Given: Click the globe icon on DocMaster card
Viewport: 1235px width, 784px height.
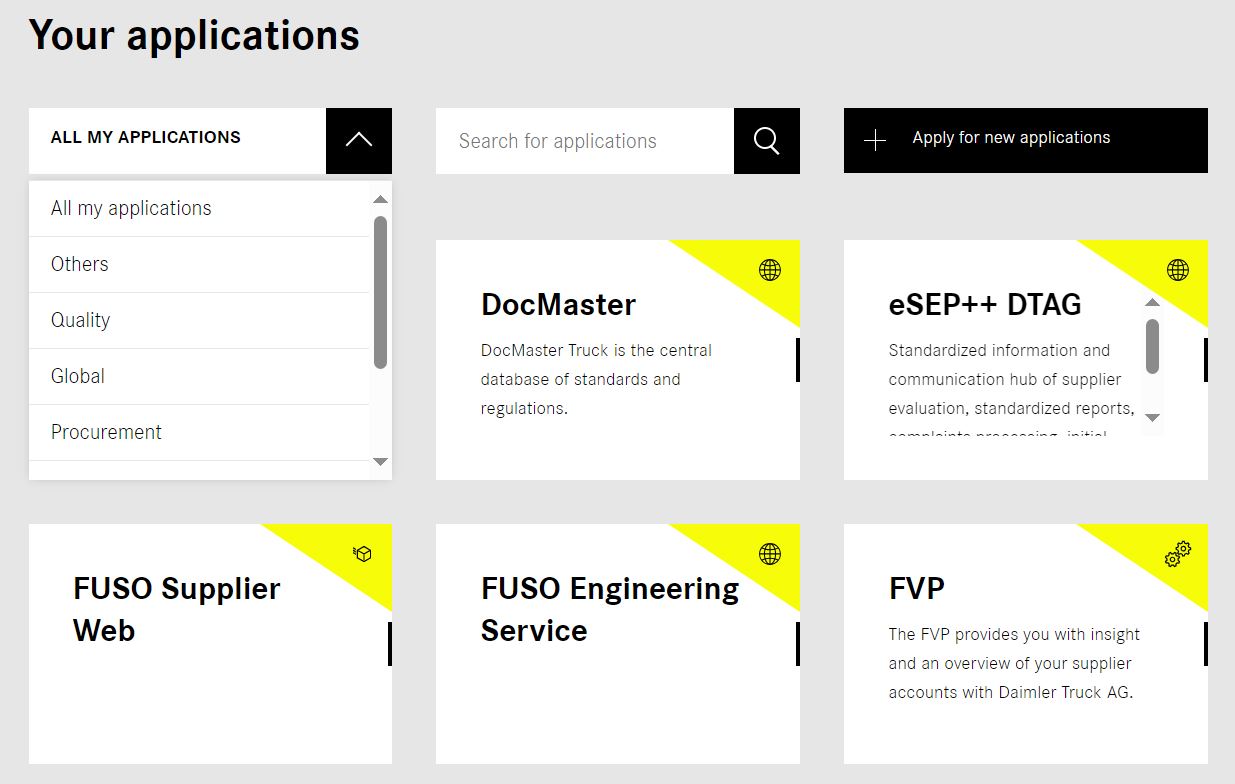Looking at the screenshot, I should point(770,270).
